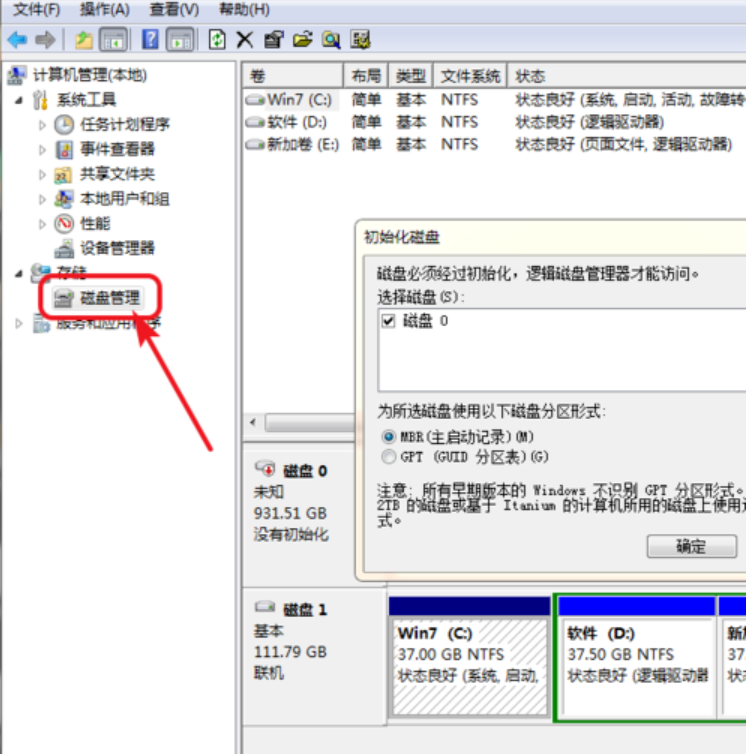Select the MBR (主启动记录) radio button

(389, 437)
